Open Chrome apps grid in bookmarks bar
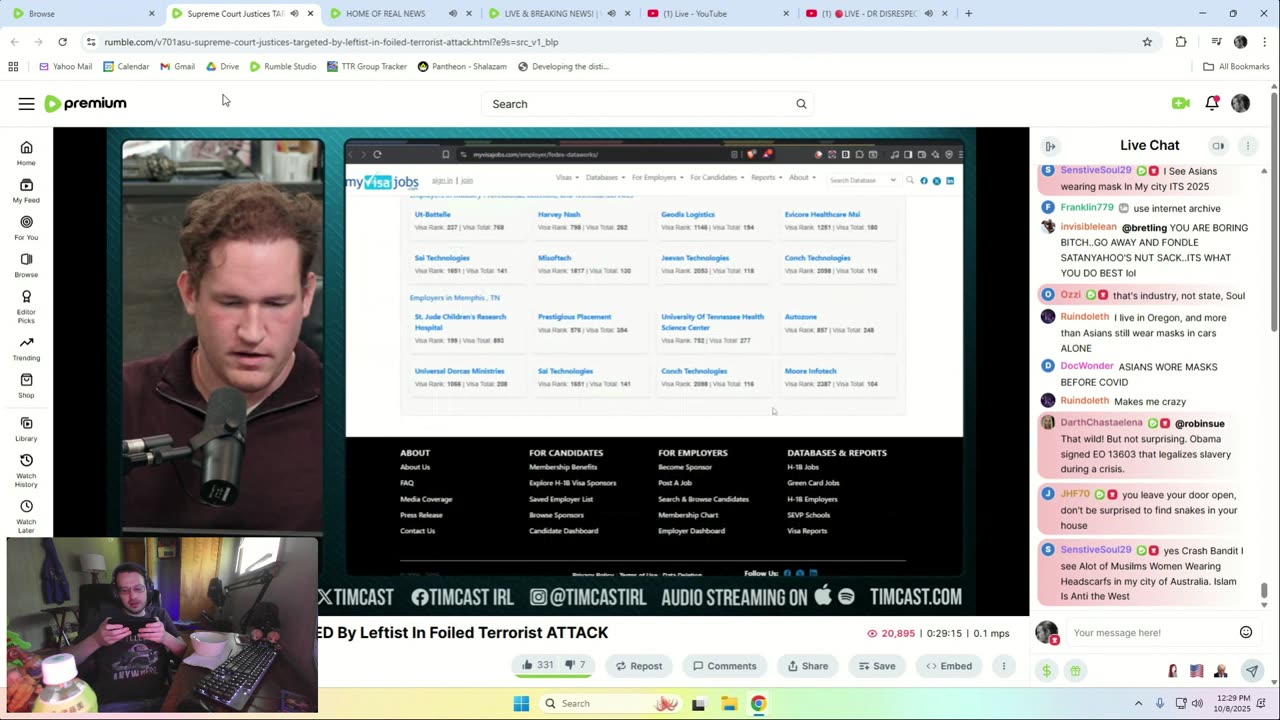Screen dimensions: 1280x720 [13, 66]
